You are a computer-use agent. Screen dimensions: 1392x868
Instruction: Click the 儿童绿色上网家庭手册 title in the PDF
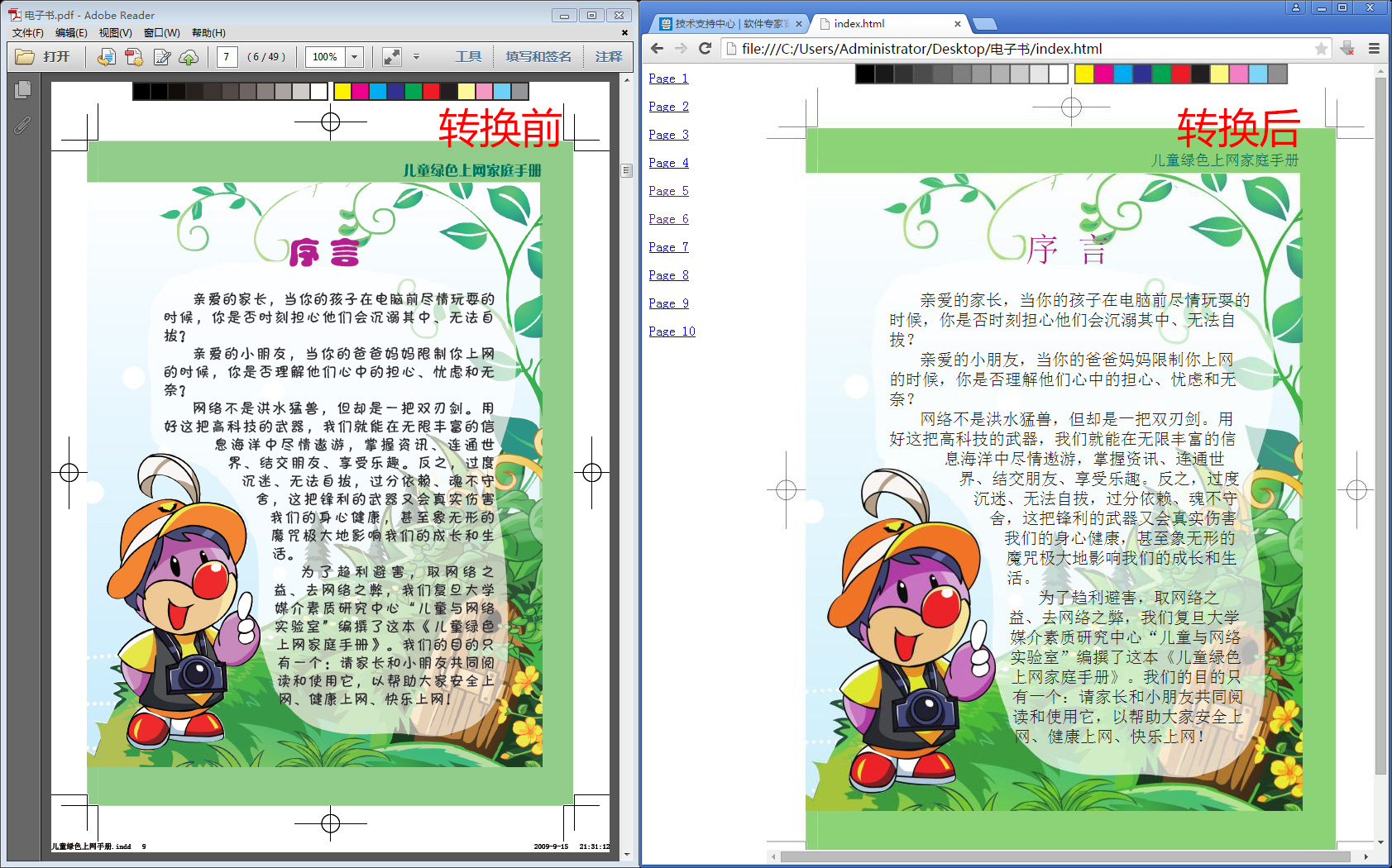471,170
